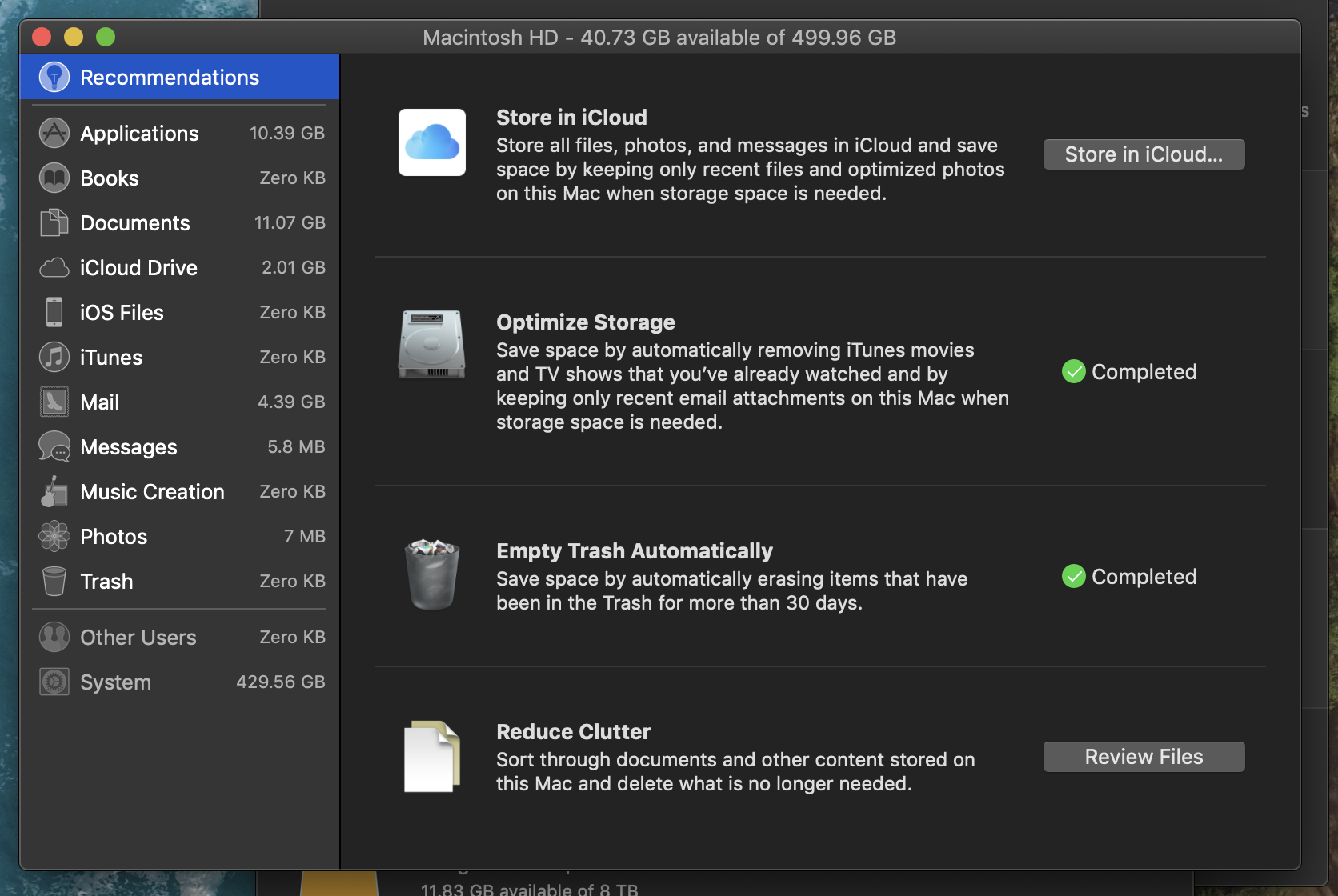The height and width of the screenshot is (896, 1338).
Task: Select Messages category label
Action: pyautogui.click(x=129, y=447)
